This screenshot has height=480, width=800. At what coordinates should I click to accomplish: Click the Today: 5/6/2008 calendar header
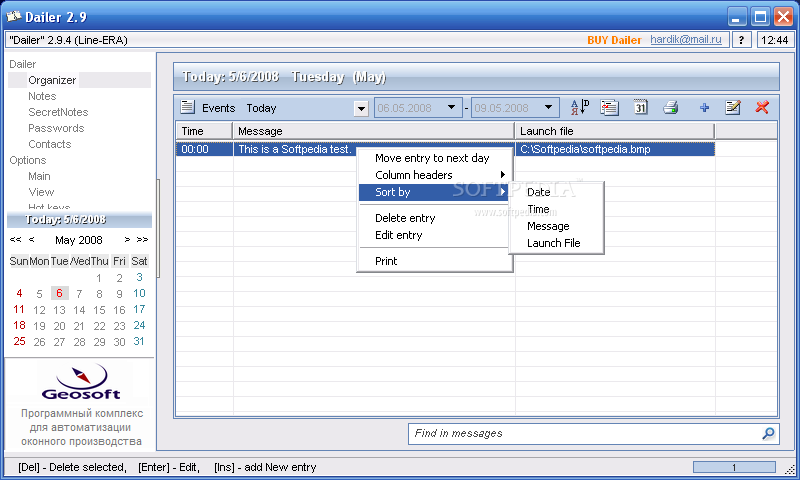(x=79, y=220)
